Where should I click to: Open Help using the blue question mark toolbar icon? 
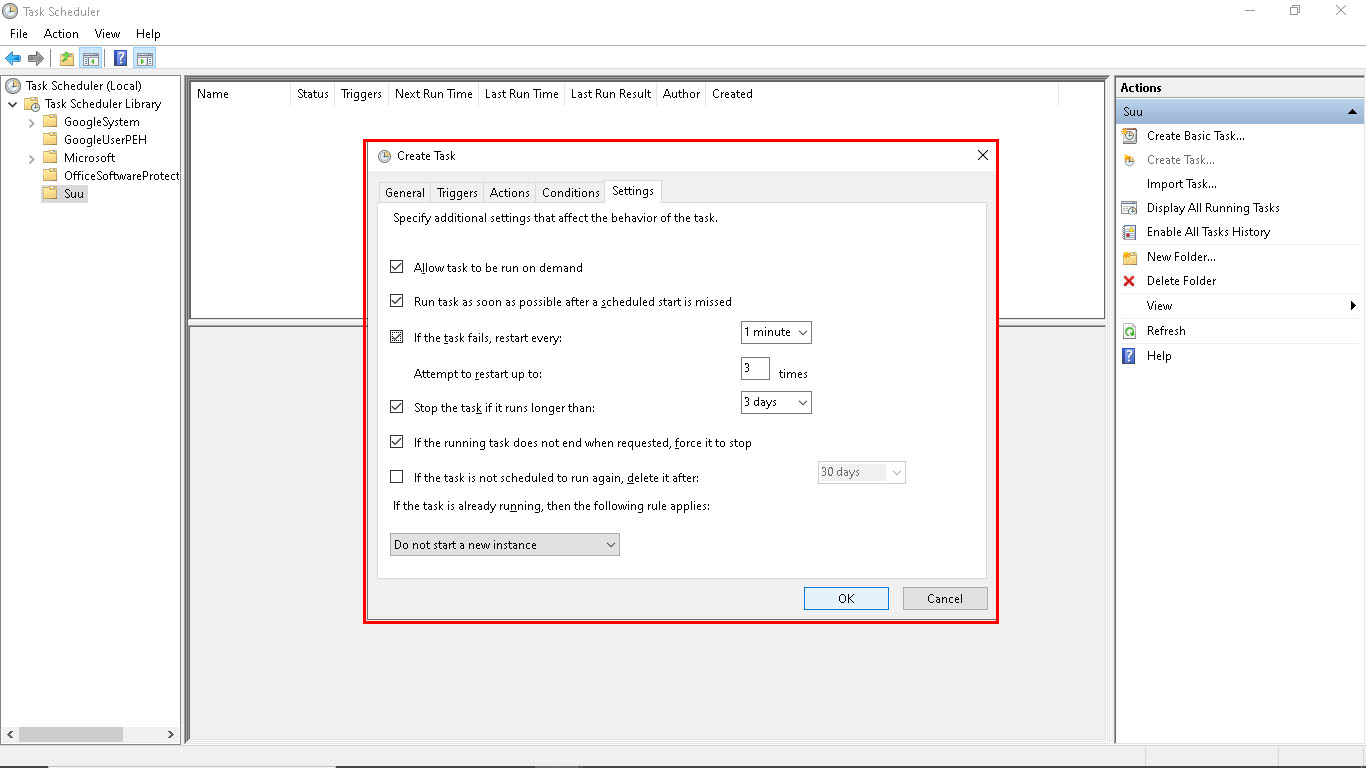pyautogui.click(x=120, y=57)
